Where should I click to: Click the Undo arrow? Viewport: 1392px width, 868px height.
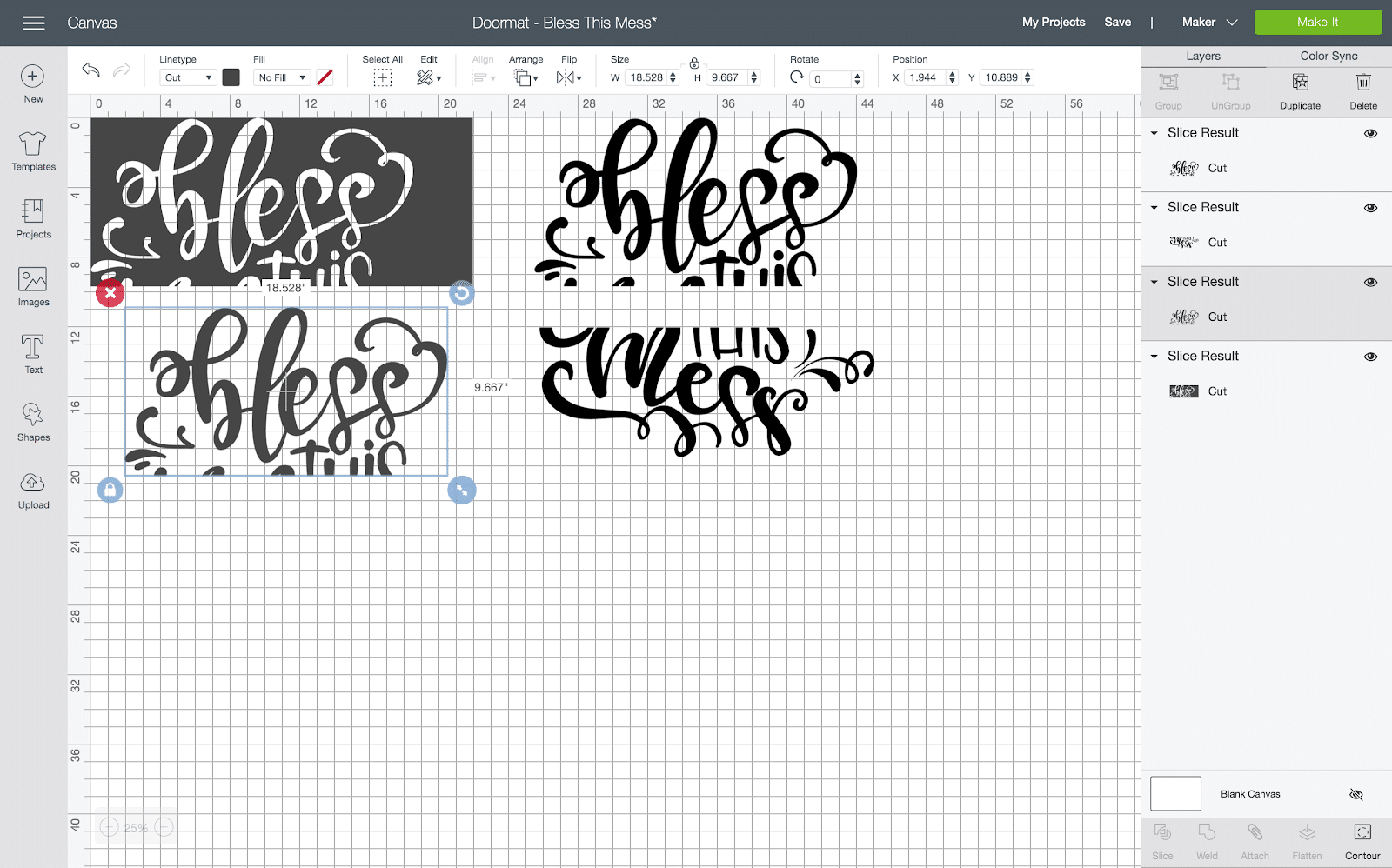pos(90,70)
